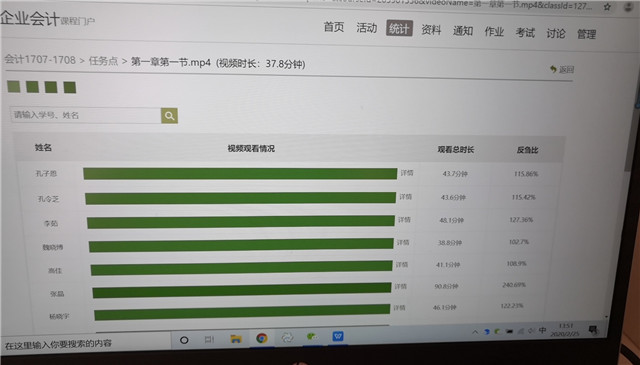
Task: Click the third green square under the breadcrumb
Action: (x=51, y=87)
